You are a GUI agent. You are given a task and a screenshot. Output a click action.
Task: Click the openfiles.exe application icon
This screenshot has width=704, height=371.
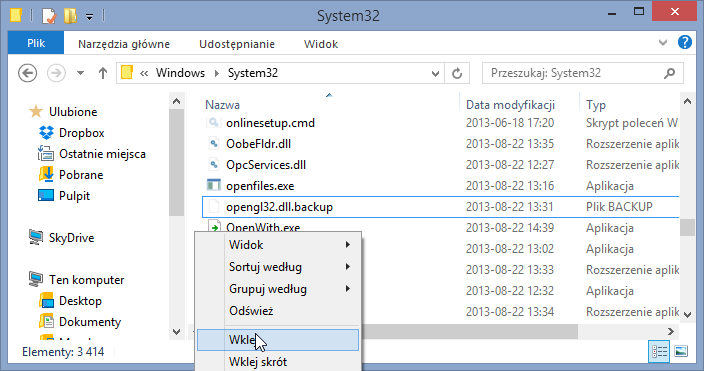point(213,186)
